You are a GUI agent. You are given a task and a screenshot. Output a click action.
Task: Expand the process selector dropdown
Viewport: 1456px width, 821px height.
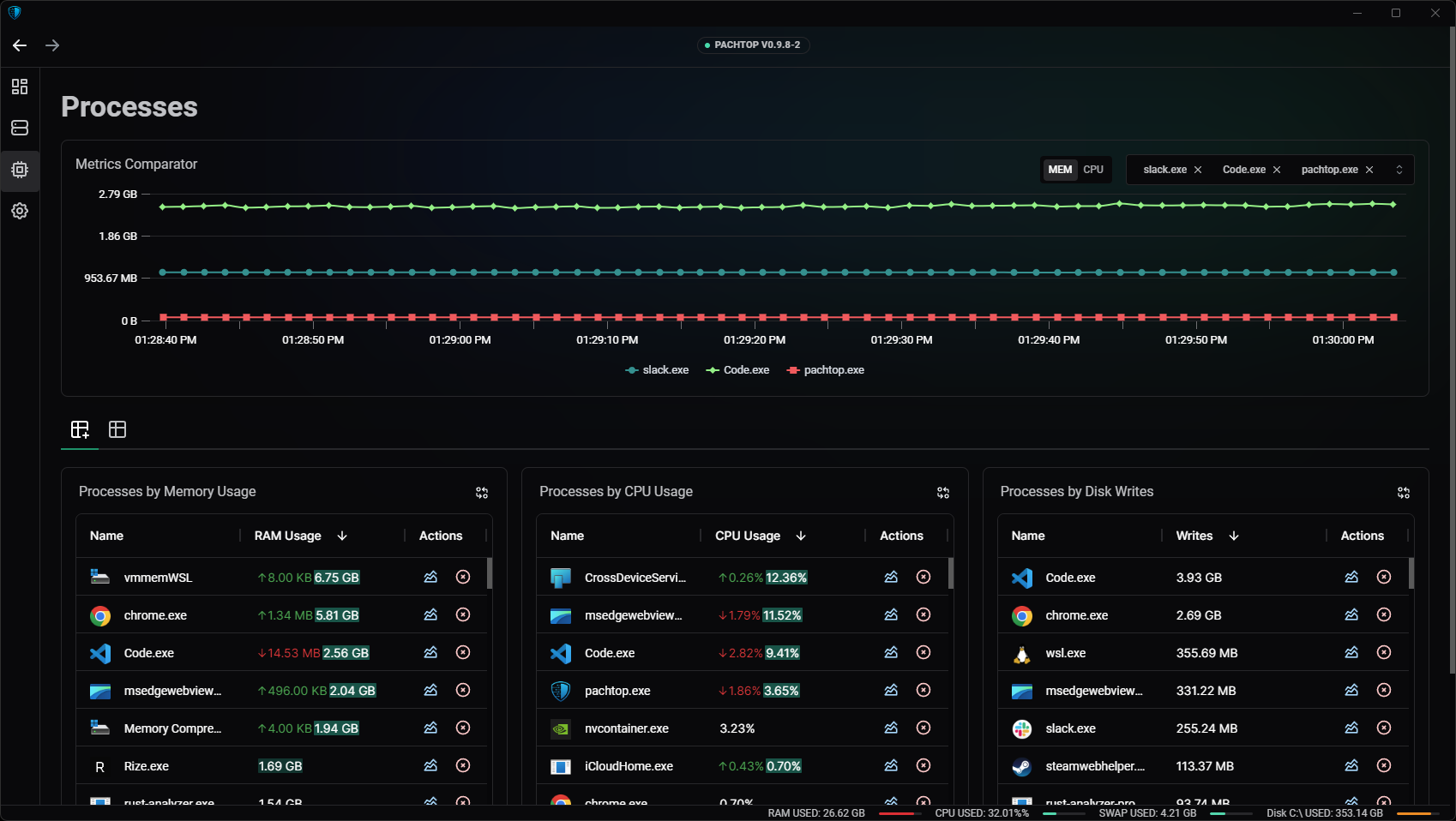point(1399,170)
